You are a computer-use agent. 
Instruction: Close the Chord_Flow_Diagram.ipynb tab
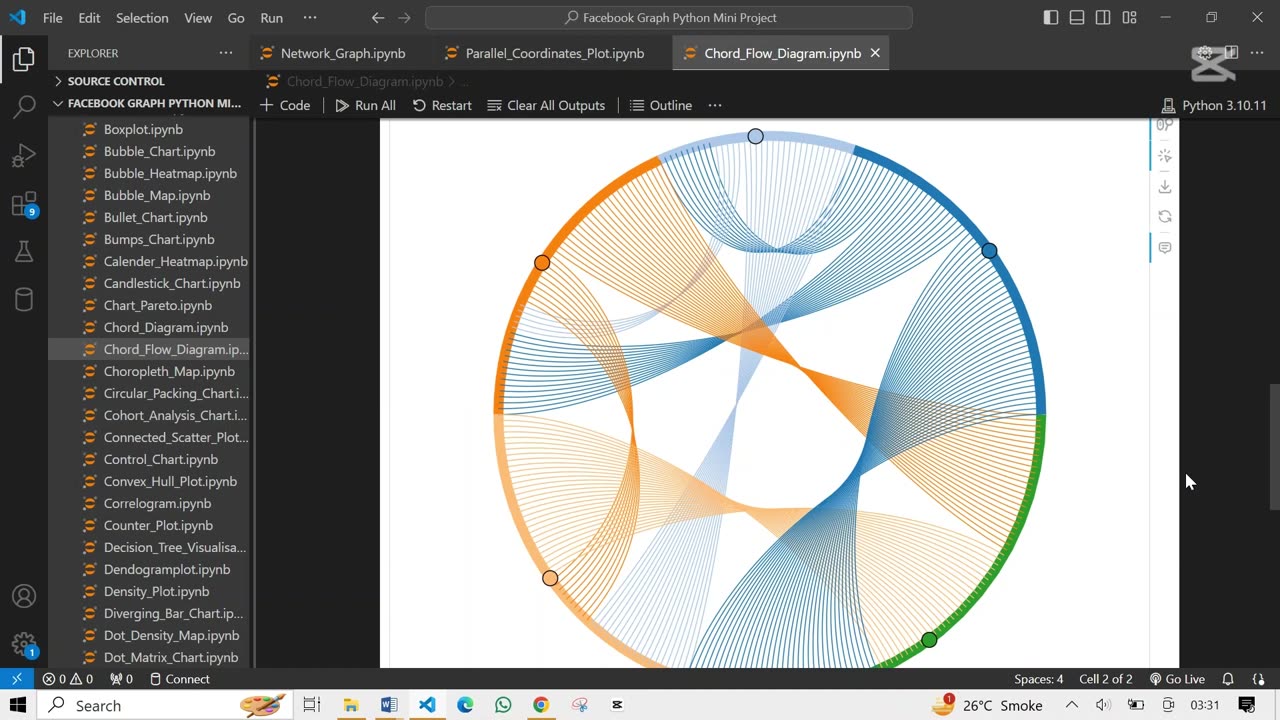(875, 53)
